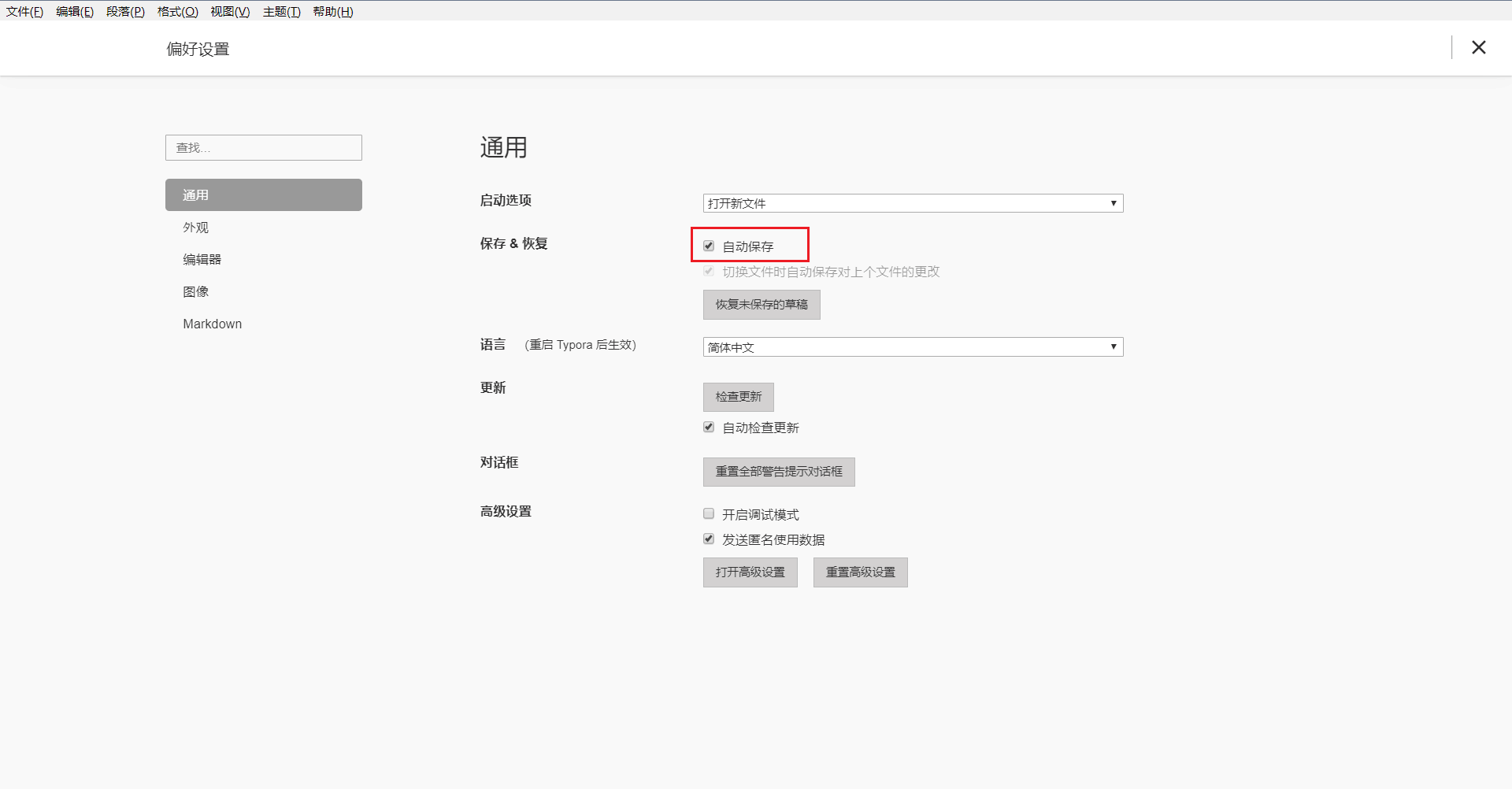Switch to the 外观 settings tab
Screen dimensions: 1512x789
click(x=196, y=228)
